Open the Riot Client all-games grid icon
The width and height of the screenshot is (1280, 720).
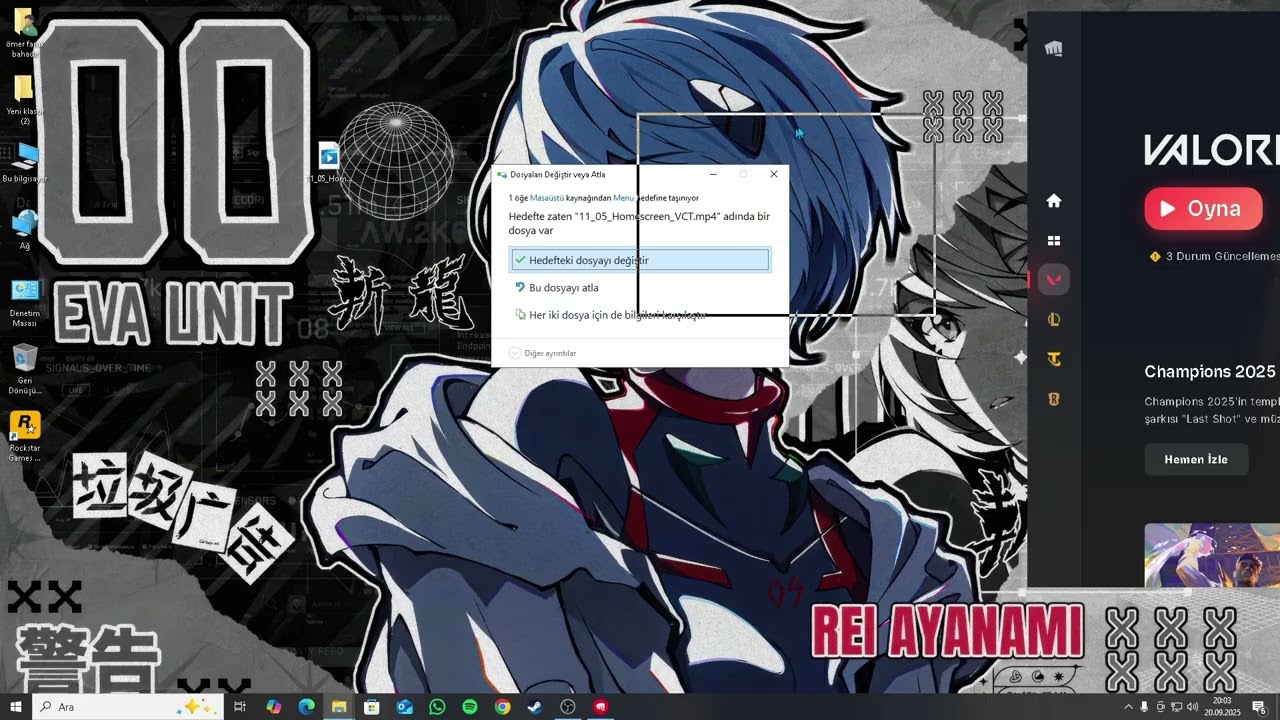(x=1053, y=241)
